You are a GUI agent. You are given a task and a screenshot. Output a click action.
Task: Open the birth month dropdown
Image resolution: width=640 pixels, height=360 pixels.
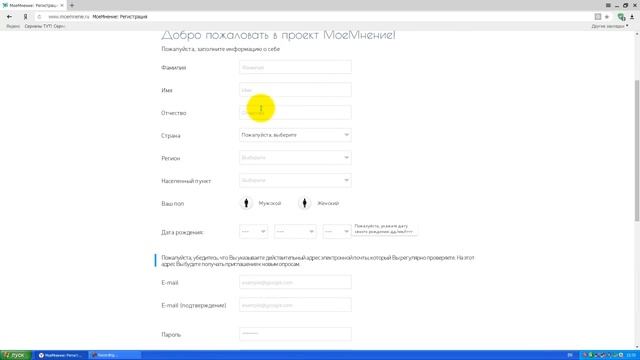pyautogui.click(x=295, y=231)
